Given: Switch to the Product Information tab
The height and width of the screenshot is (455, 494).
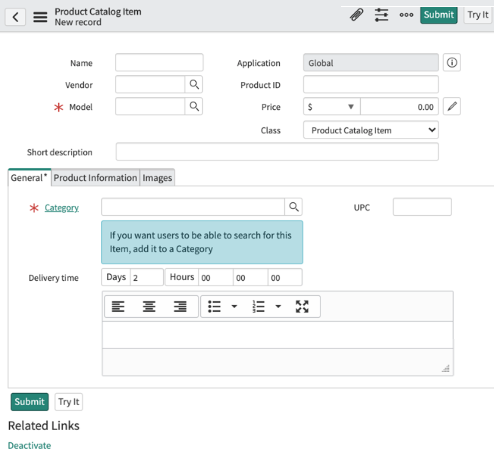Looking at the screenshot, I should pyautogui.click(x=95, y=178).
